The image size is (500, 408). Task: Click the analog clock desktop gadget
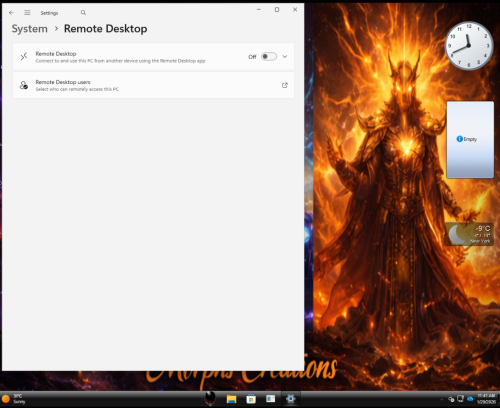click(x=469, y=46)
